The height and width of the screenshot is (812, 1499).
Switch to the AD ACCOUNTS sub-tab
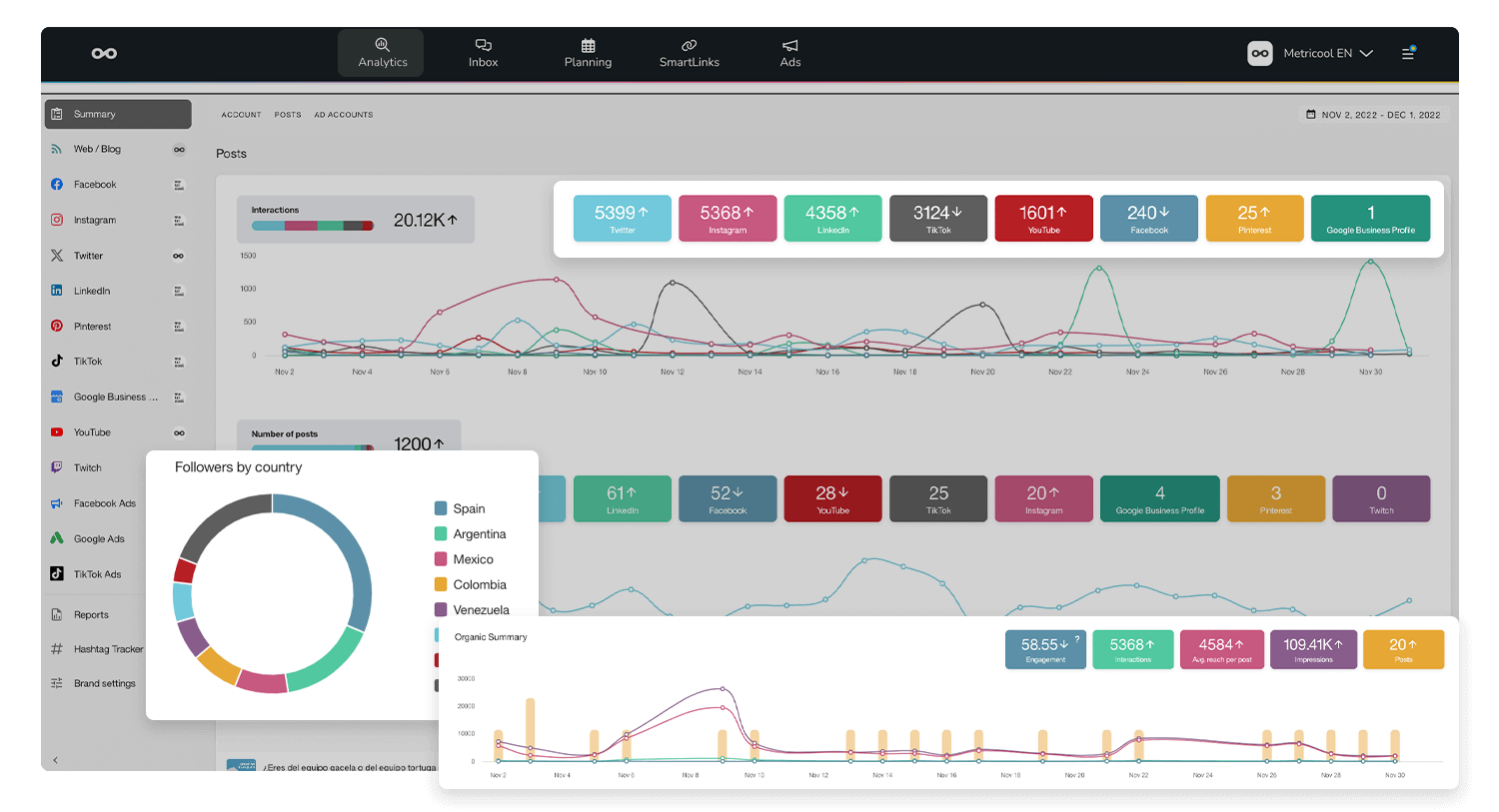coord(344,115)
